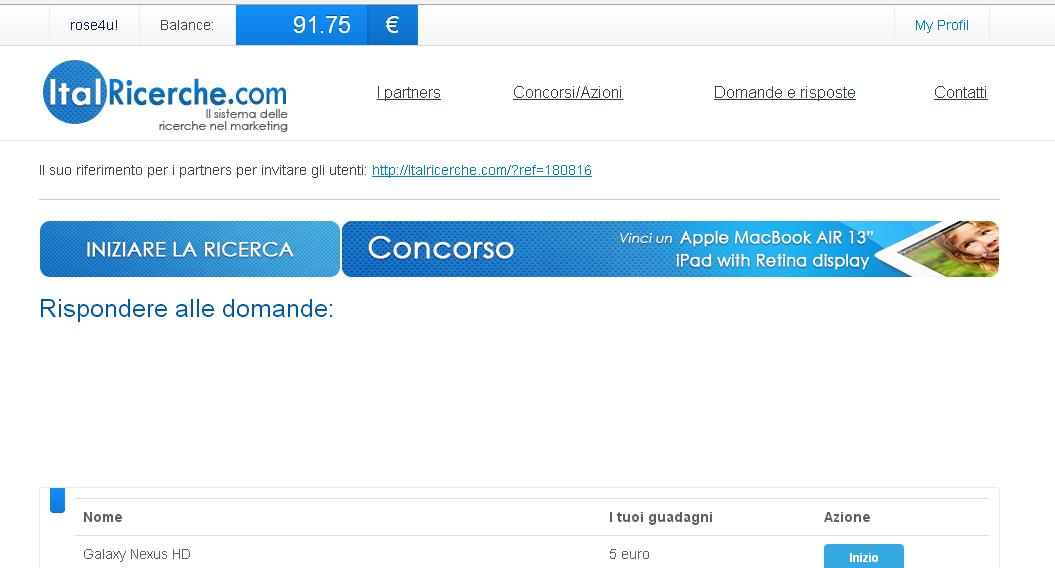
Task: Open the I partners menu
Action: pyautogui.click(x=408, y=92)
